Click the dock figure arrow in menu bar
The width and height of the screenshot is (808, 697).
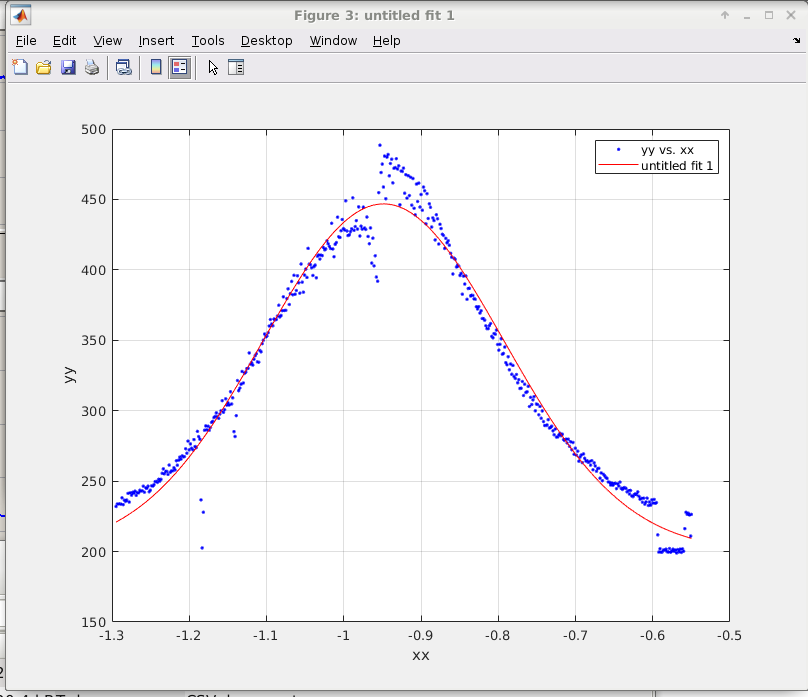(x=795, y=41)
